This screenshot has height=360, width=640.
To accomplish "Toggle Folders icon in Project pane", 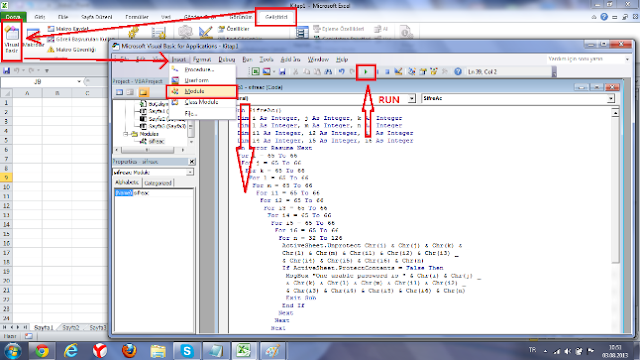I will click(x=143, y=92).
